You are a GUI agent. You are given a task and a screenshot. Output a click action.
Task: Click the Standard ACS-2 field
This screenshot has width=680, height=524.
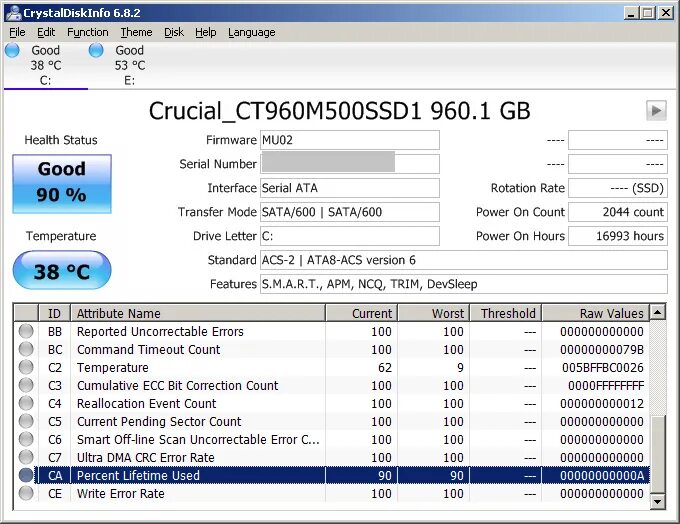pos(464,260)
